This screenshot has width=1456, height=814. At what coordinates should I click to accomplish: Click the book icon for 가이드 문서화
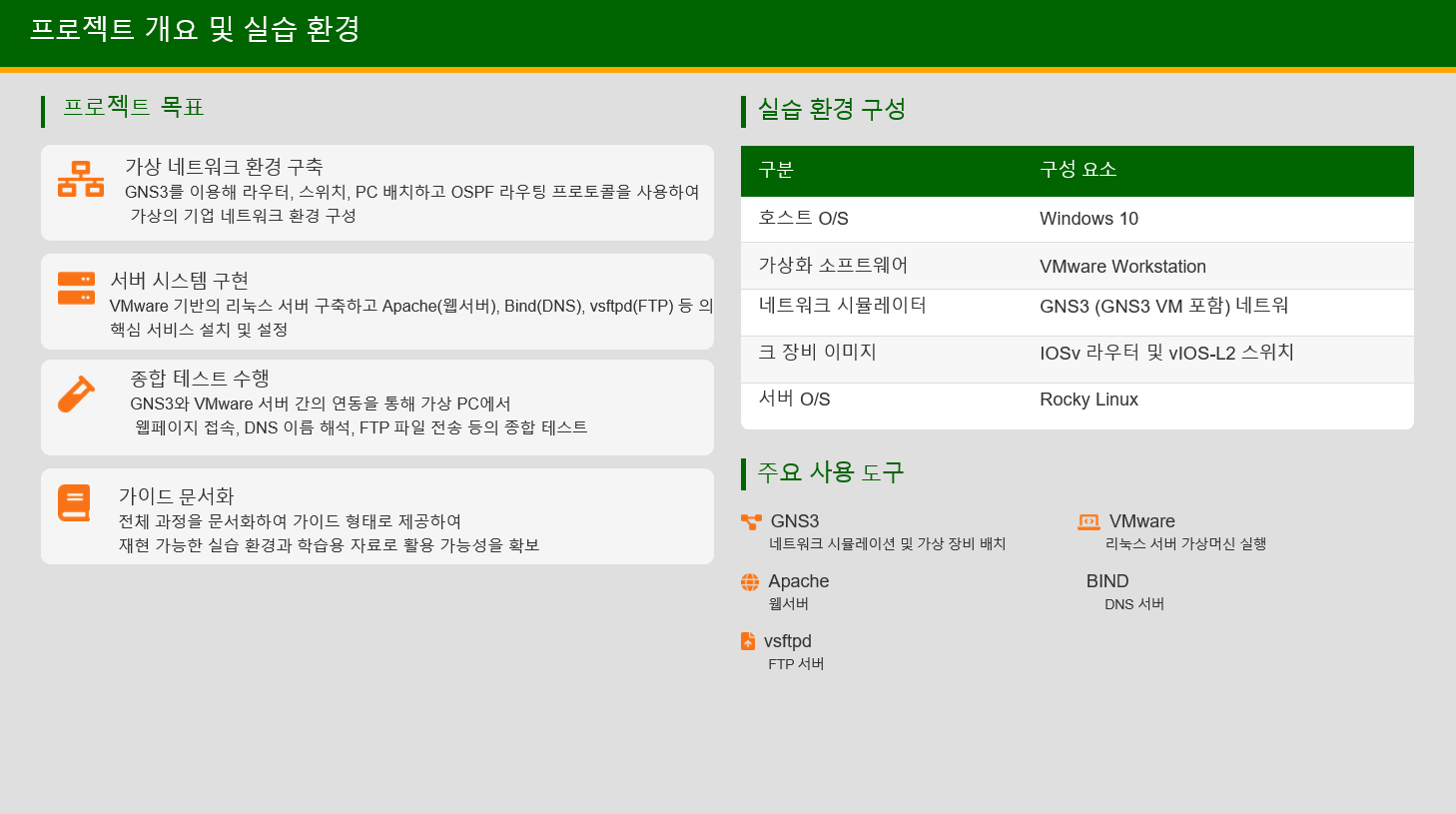(76, 502)
